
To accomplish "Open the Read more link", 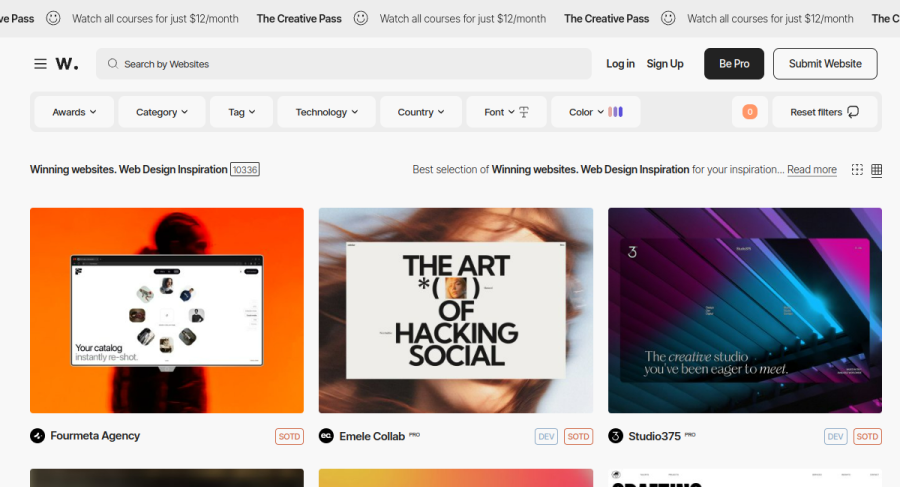I will click(812, 169).
